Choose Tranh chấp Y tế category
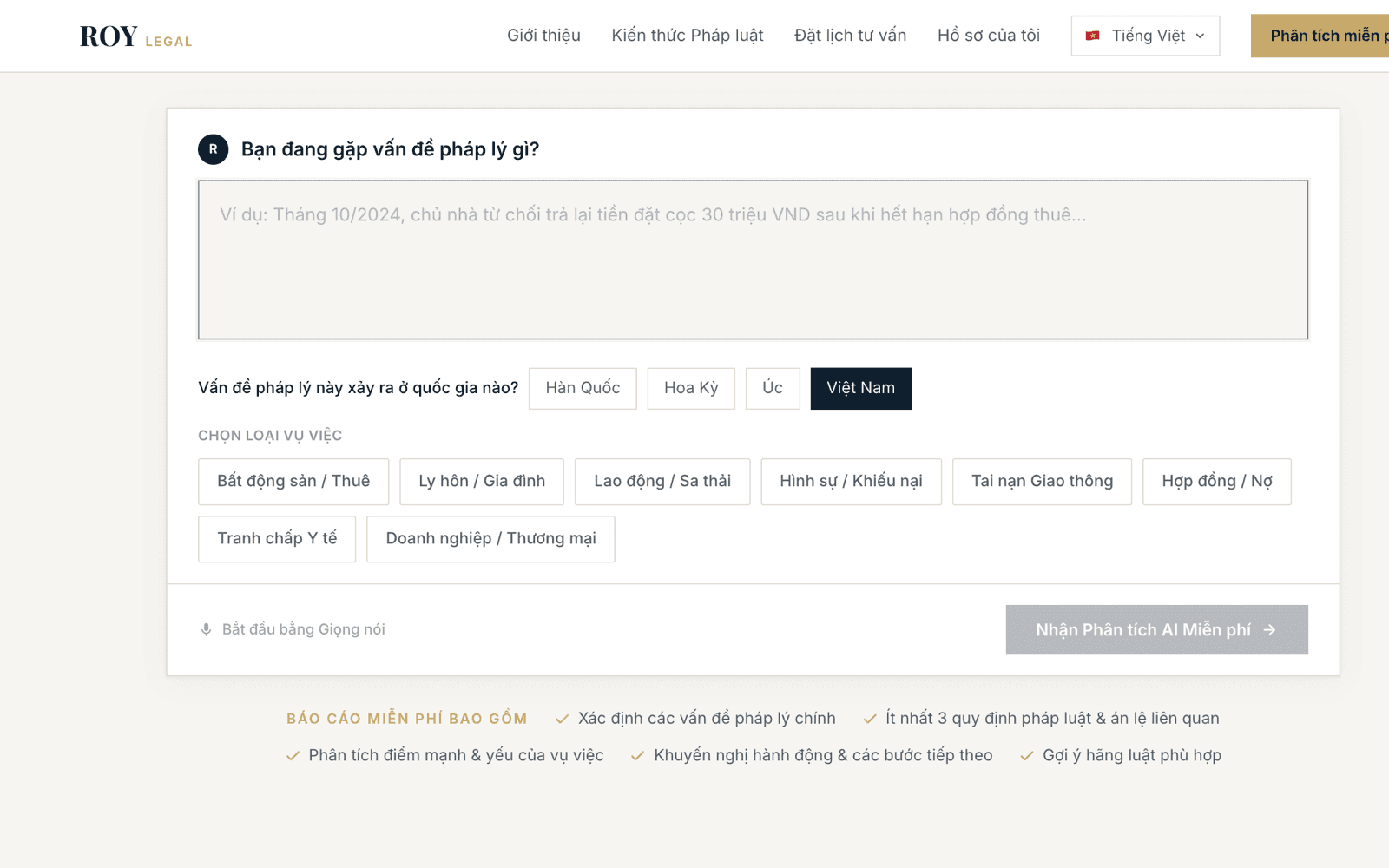1389x868 pixels. (277, 539)
